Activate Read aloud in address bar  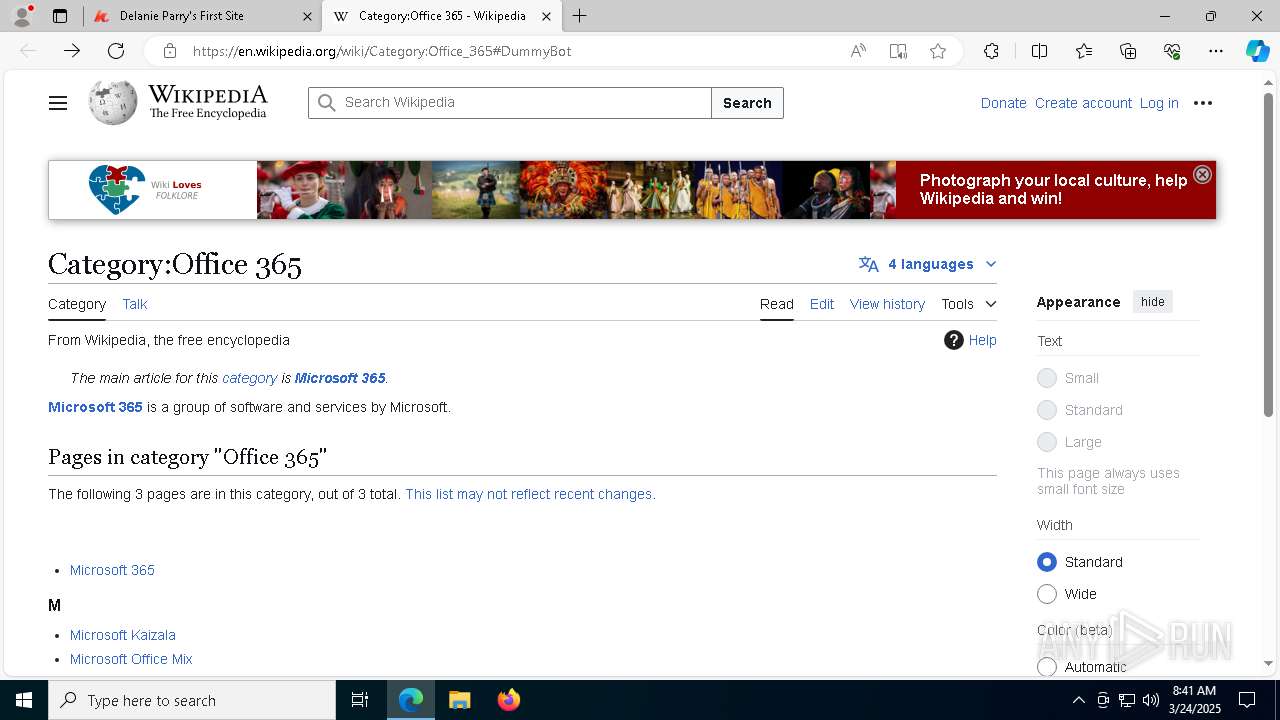(858, 51)
